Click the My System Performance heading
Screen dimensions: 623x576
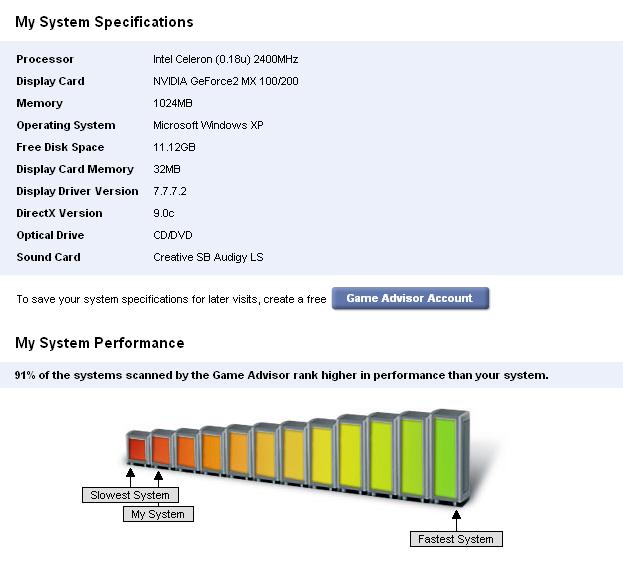[x=99, y=343]
